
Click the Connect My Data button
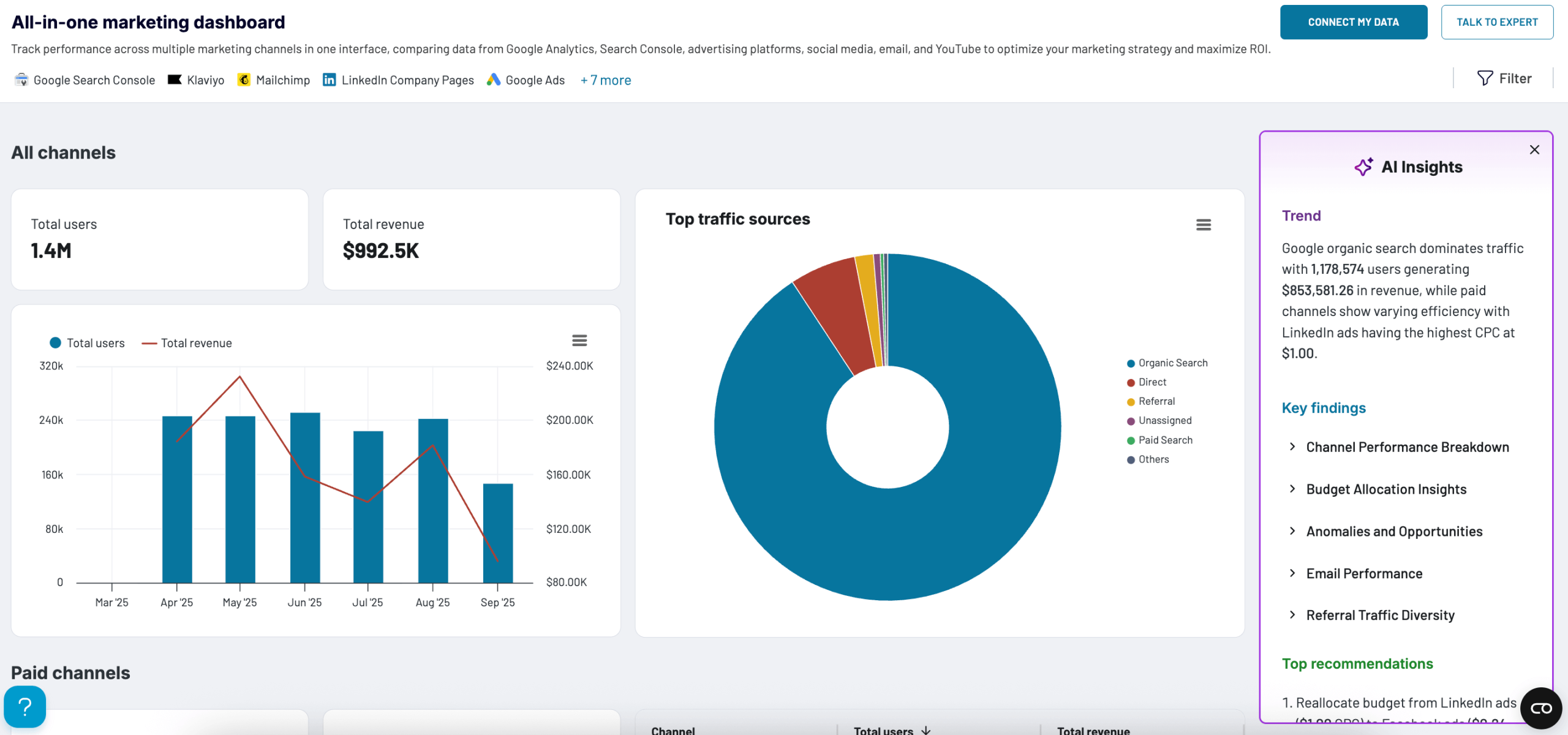pos(1353,22)
